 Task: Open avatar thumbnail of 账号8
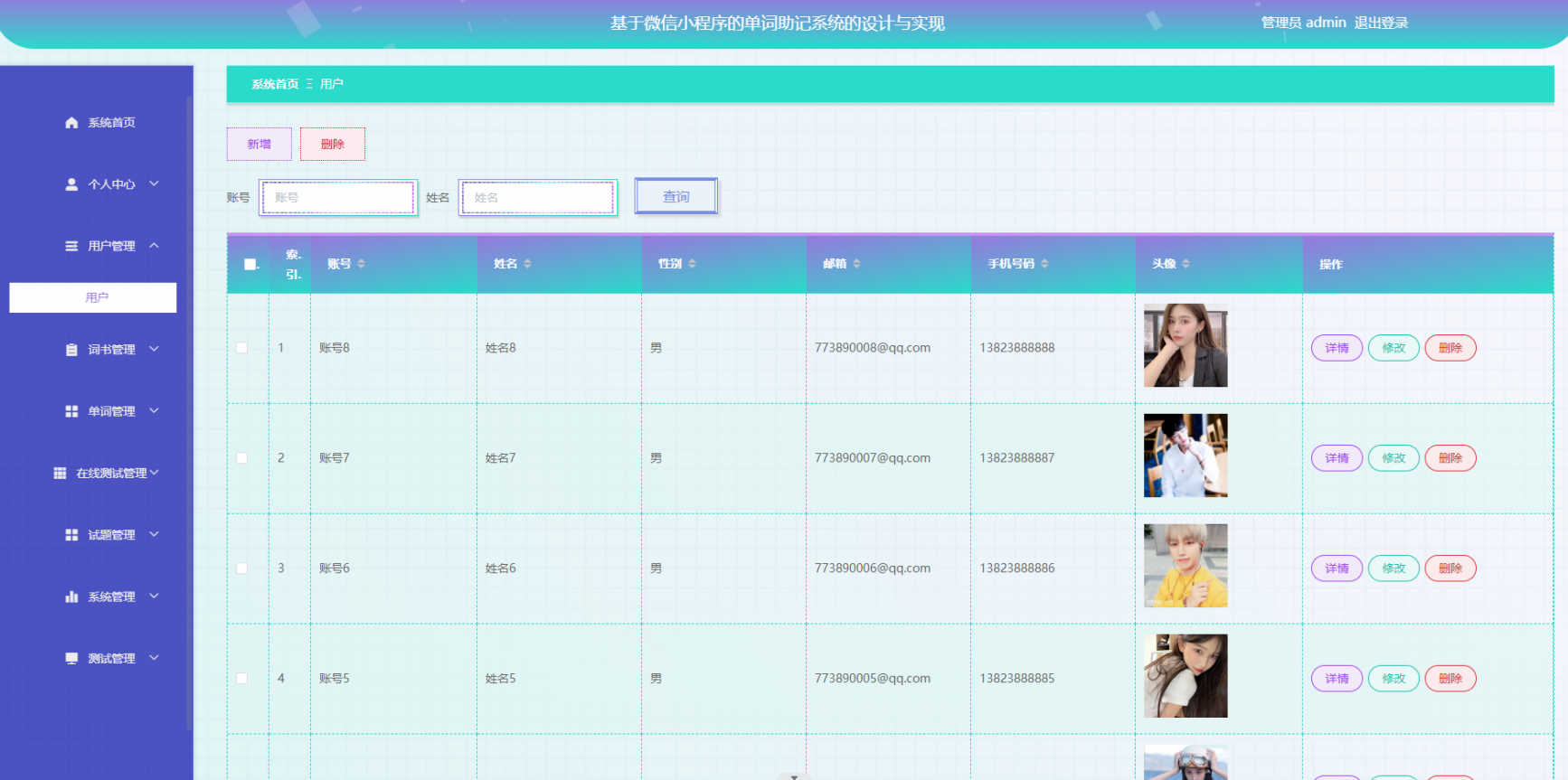click(1185, 345)
